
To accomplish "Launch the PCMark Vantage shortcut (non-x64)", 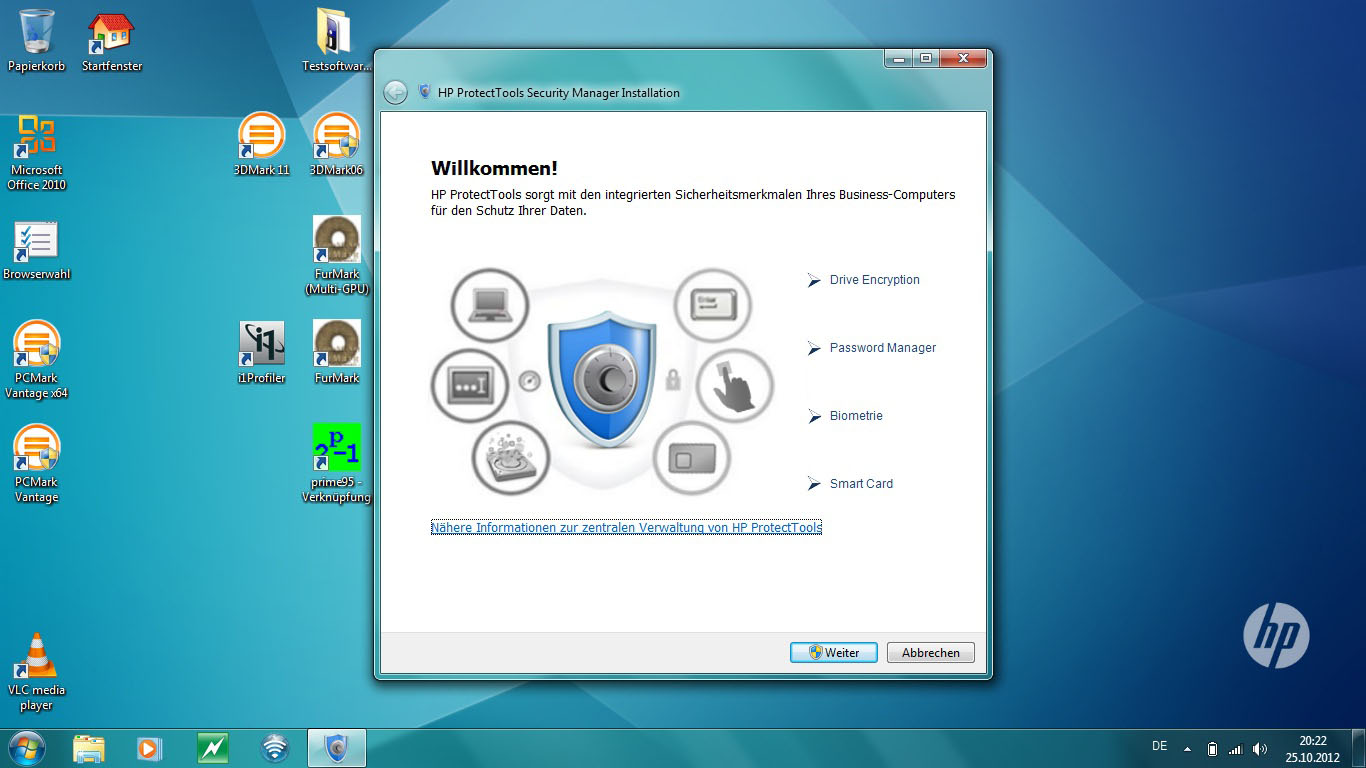I will point(37,464).
